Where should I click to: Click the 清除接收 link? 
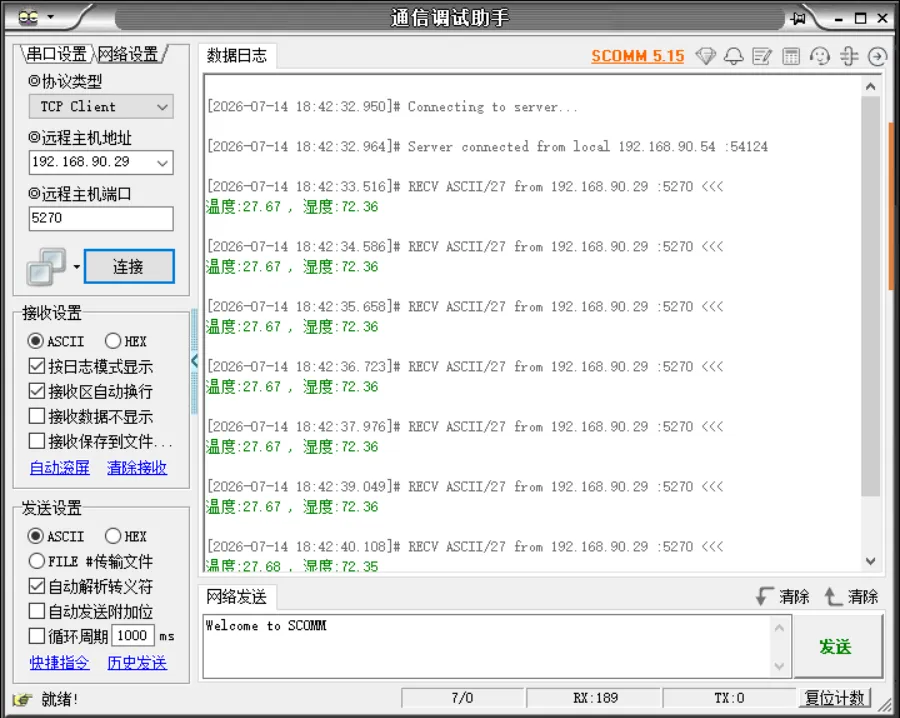click(x=137, y=468)
